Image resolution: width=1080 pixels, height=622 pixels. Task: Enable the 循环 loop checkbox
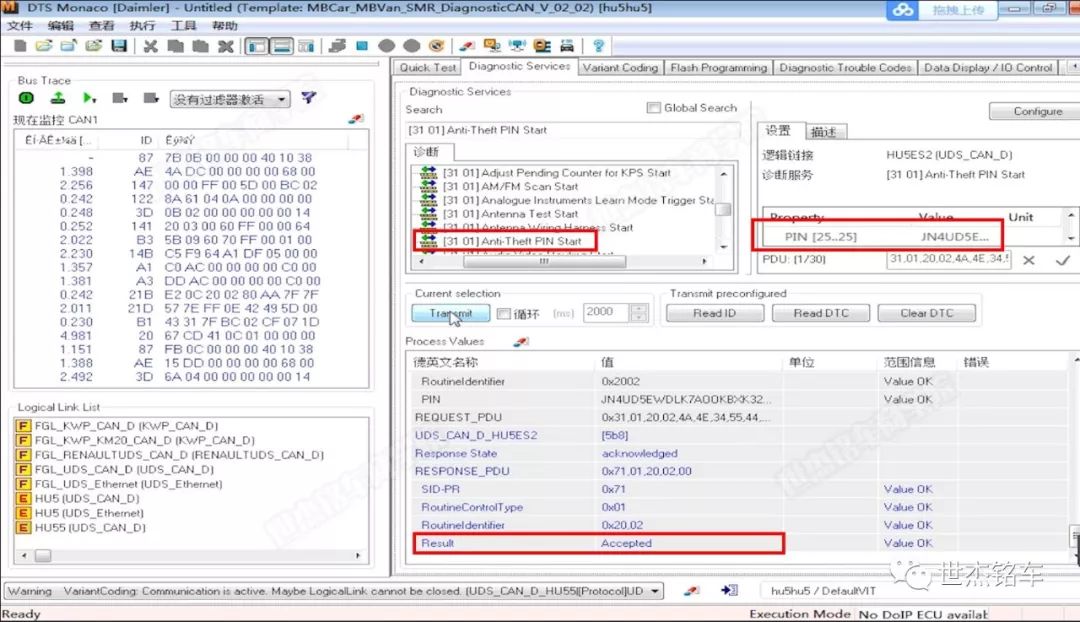(x=503, y=314)
